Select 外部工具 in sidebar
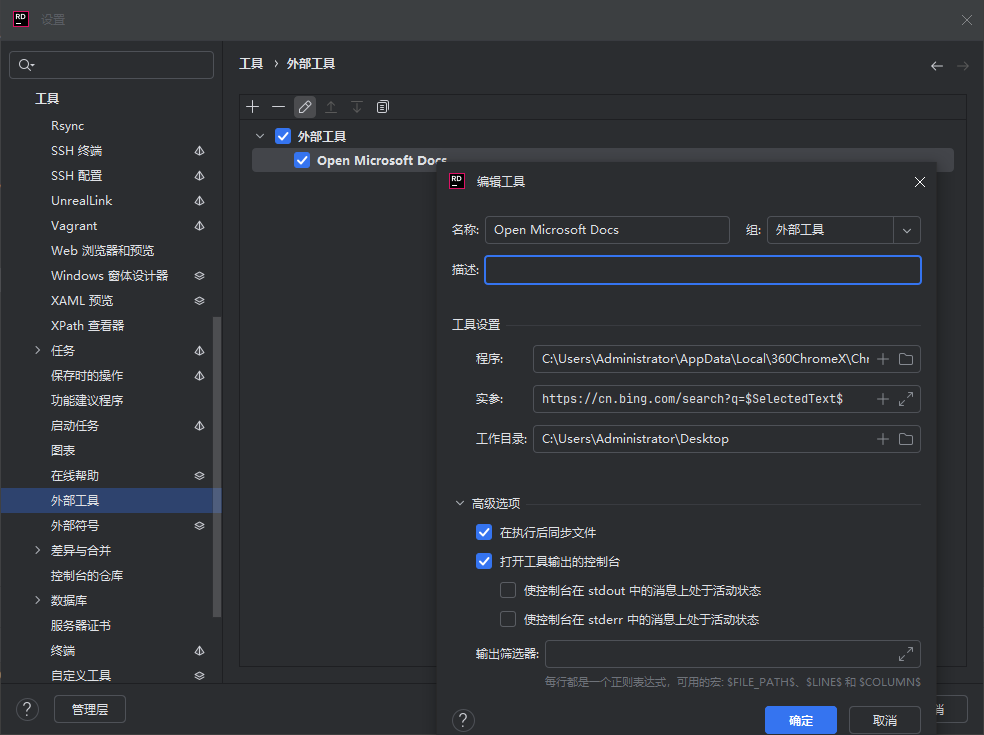984x735 pixels. (111, 500)
